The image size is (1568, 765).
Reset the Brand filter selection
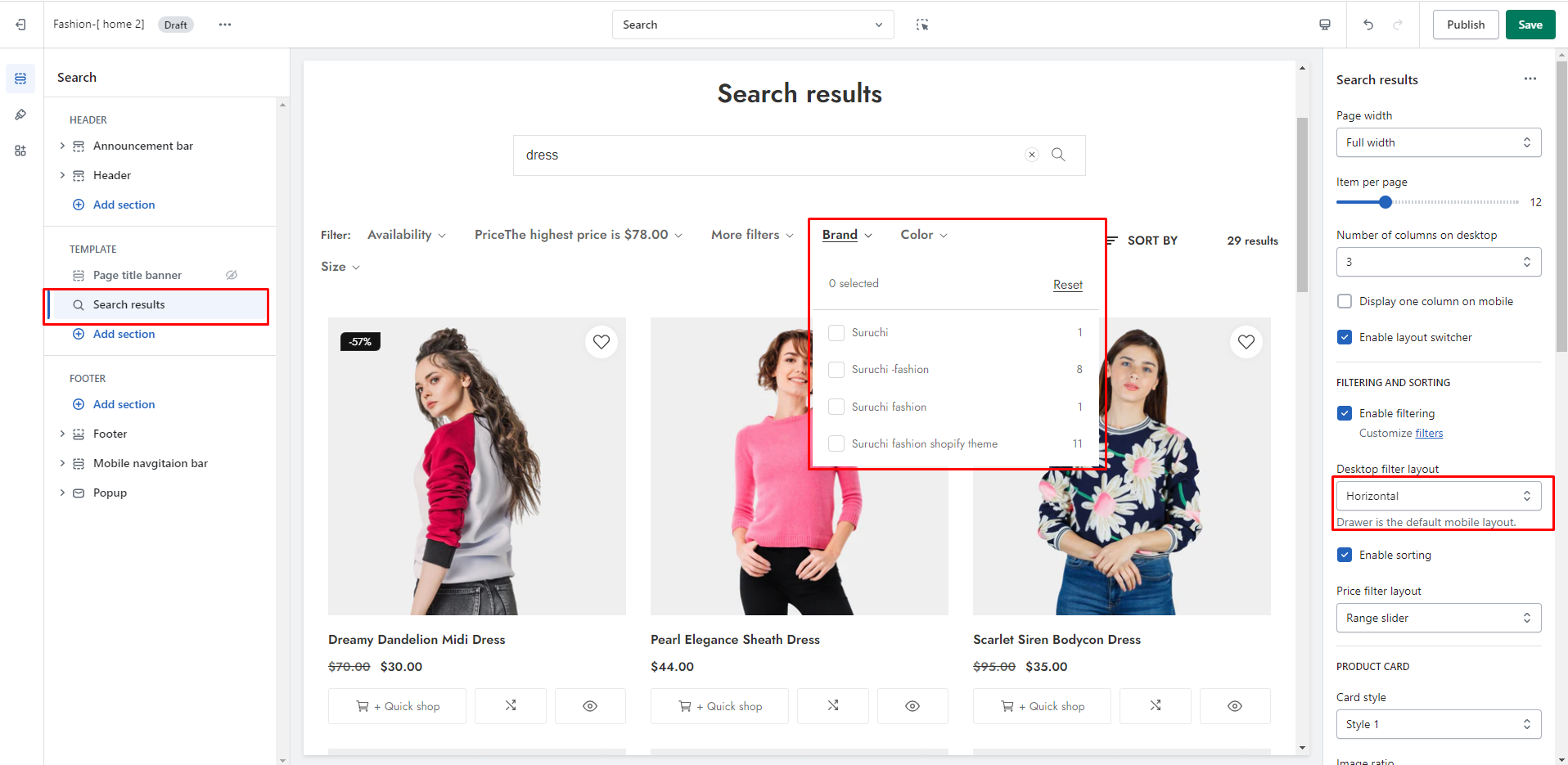1068,285
